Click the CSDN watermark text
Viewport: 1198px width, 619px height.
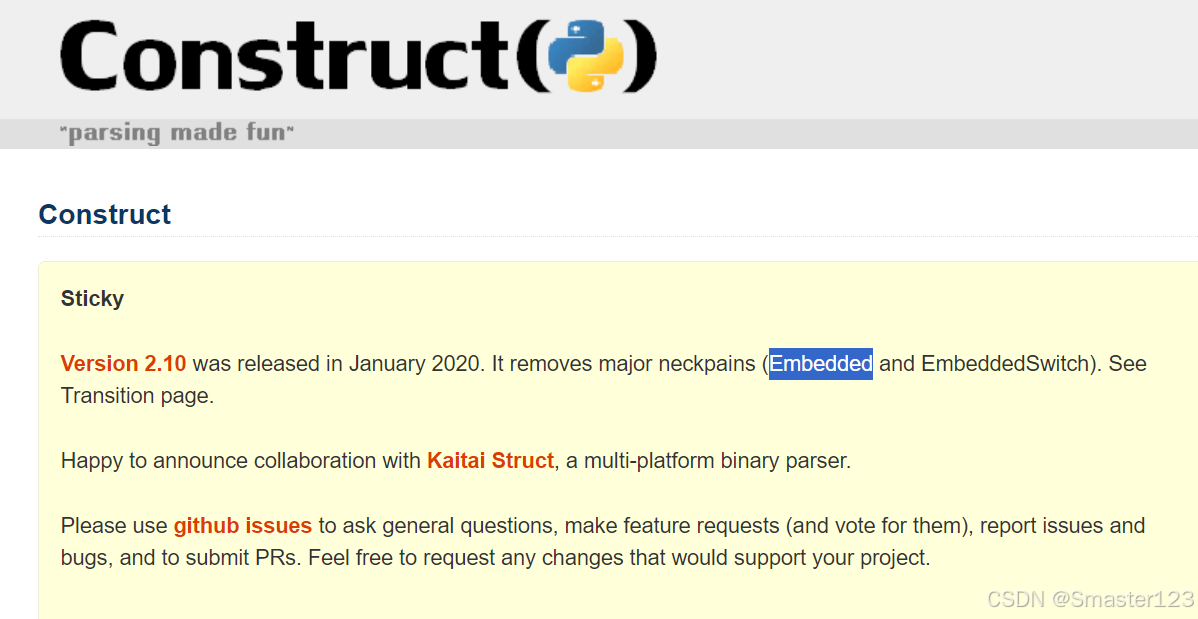click(x=1011, y=599)
